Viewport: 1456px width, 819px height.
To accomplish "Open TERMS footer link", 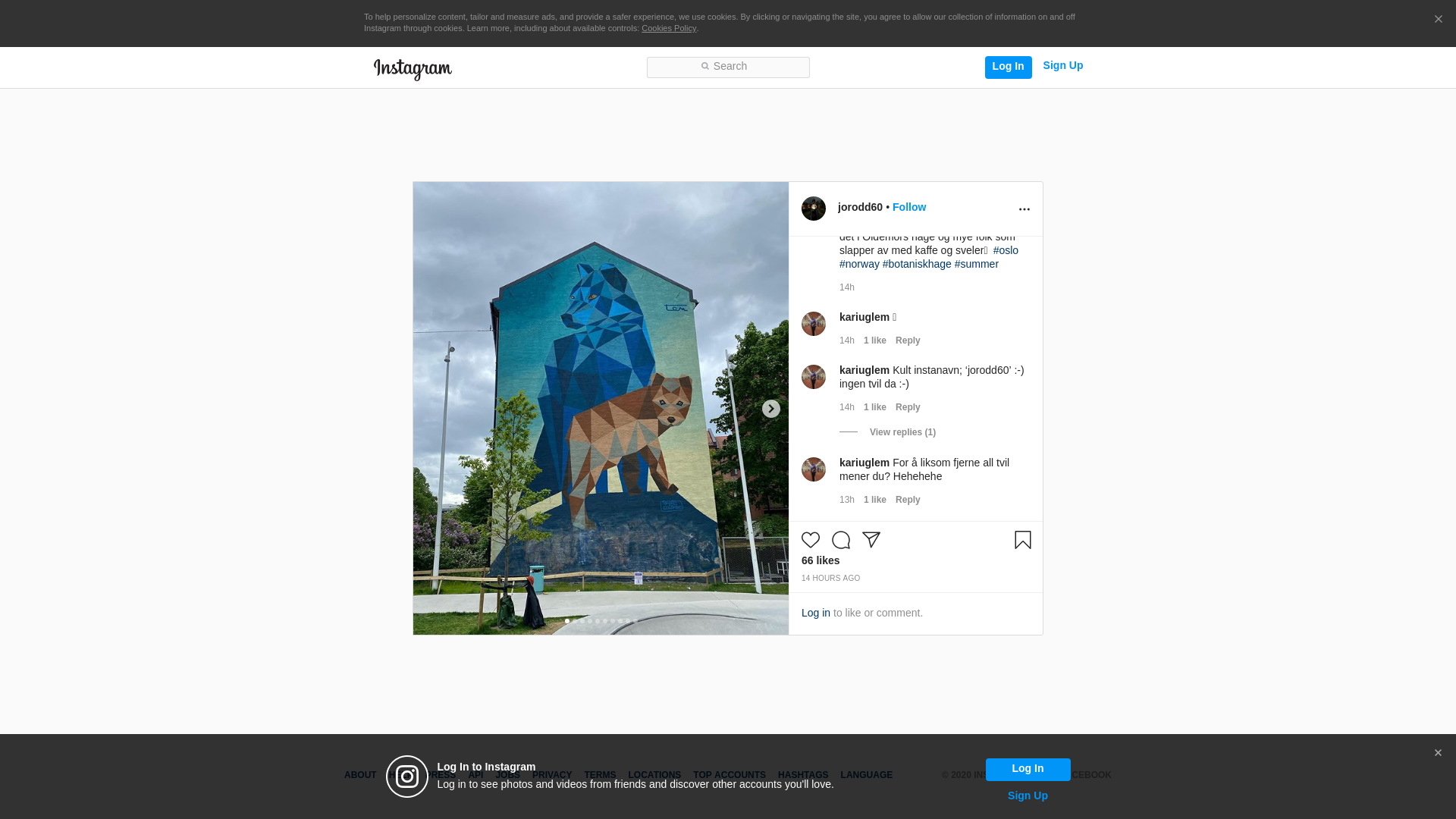I will pyautogui.click(x=600, y=775).
